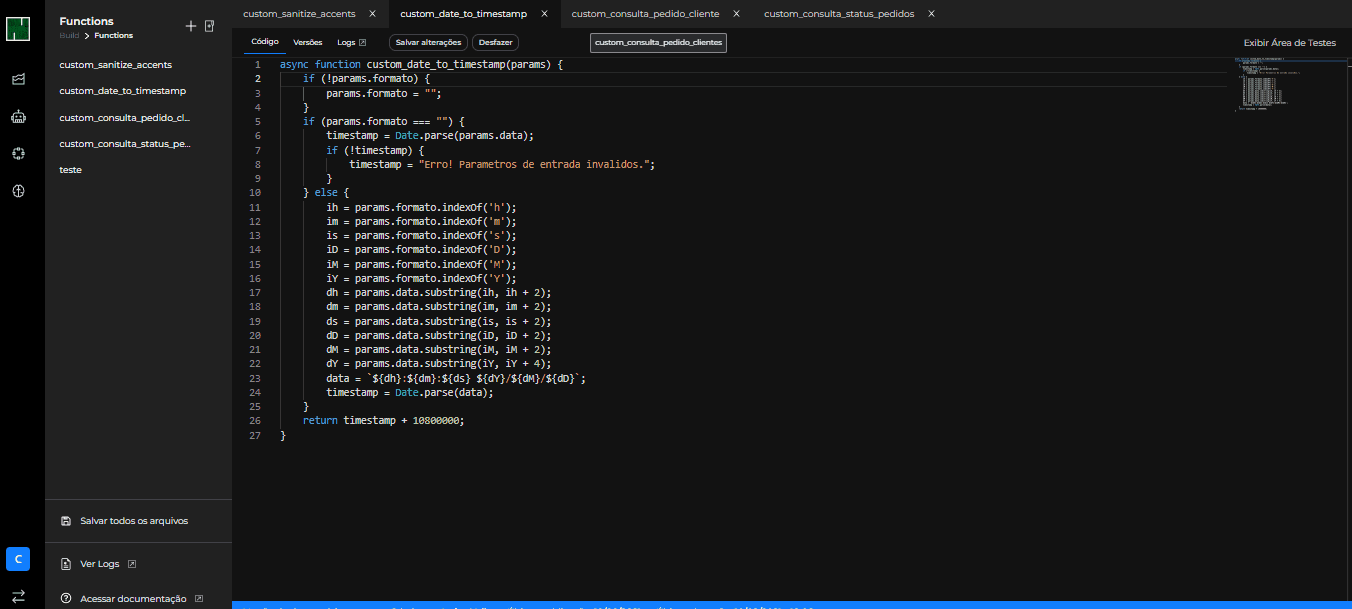Open the analytics chart icon in sidebar

(x=18, y=79)
